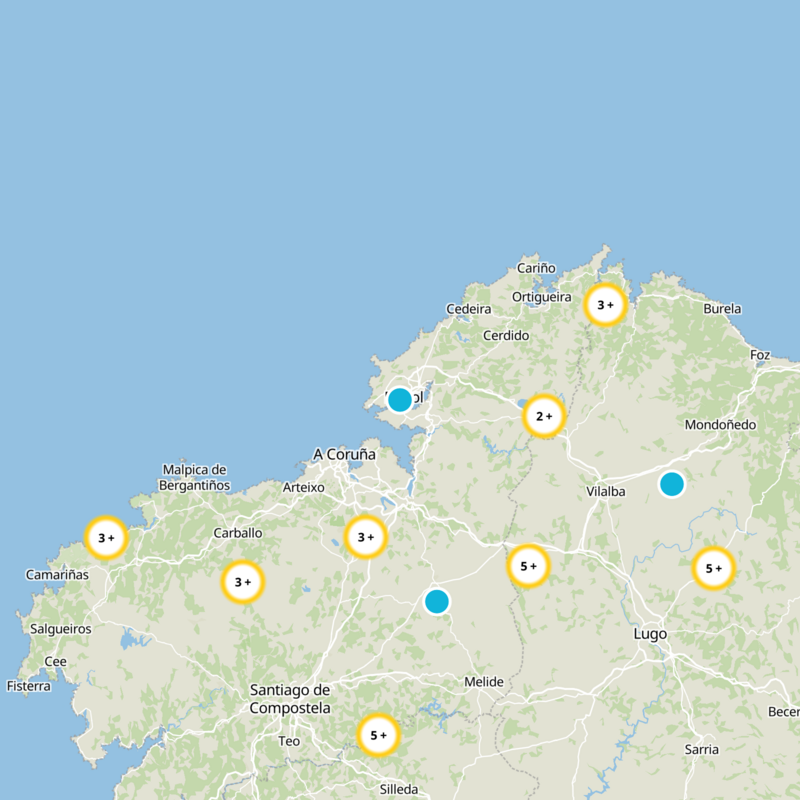The height and width of the screenshot is (800, 800).
Task: Click the Malpica de Bergantiños label
Action: click(x=194, y=477)
